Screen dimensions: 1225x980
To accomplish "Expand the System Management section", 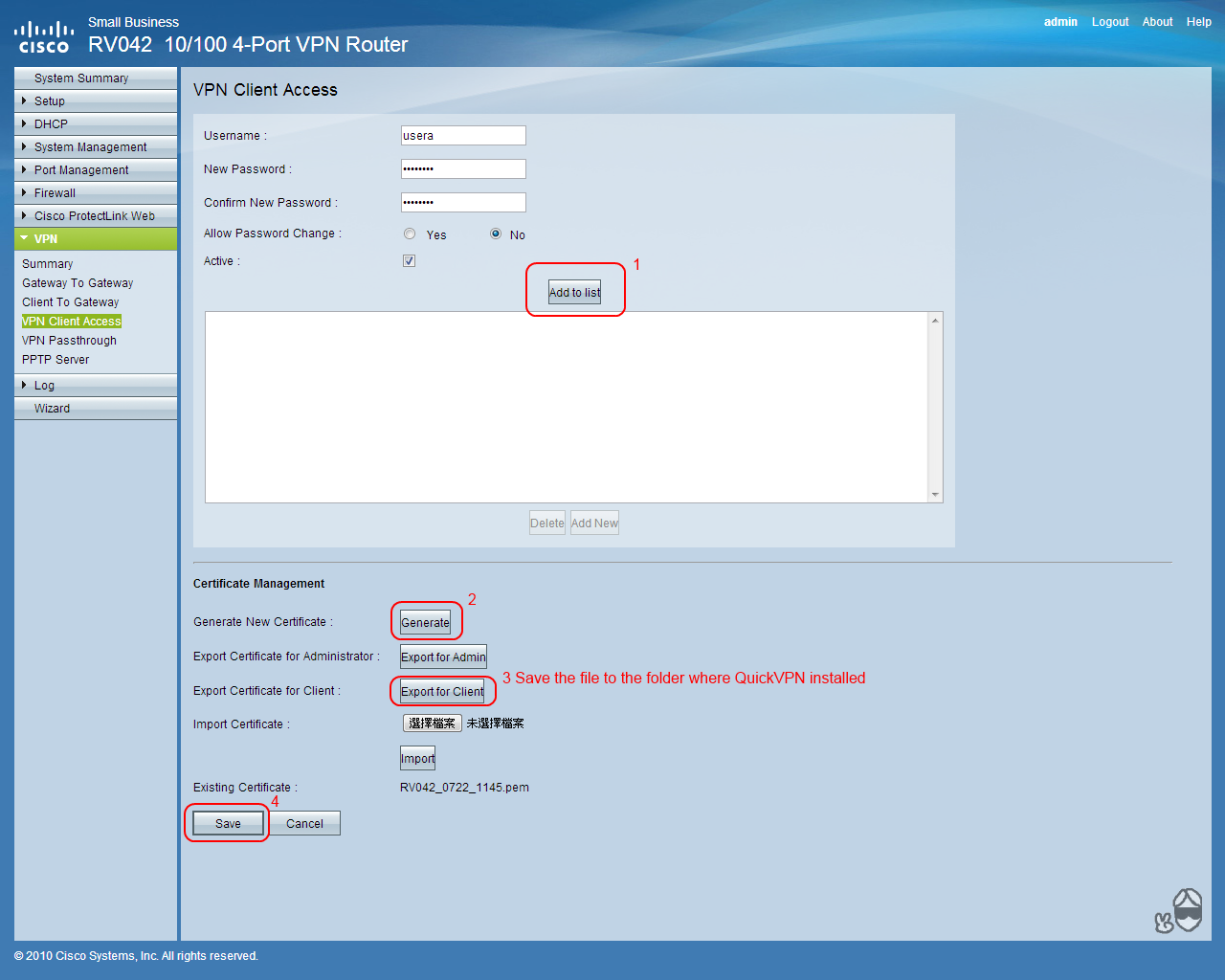I will pyautogui.click(x=96, y=147).
